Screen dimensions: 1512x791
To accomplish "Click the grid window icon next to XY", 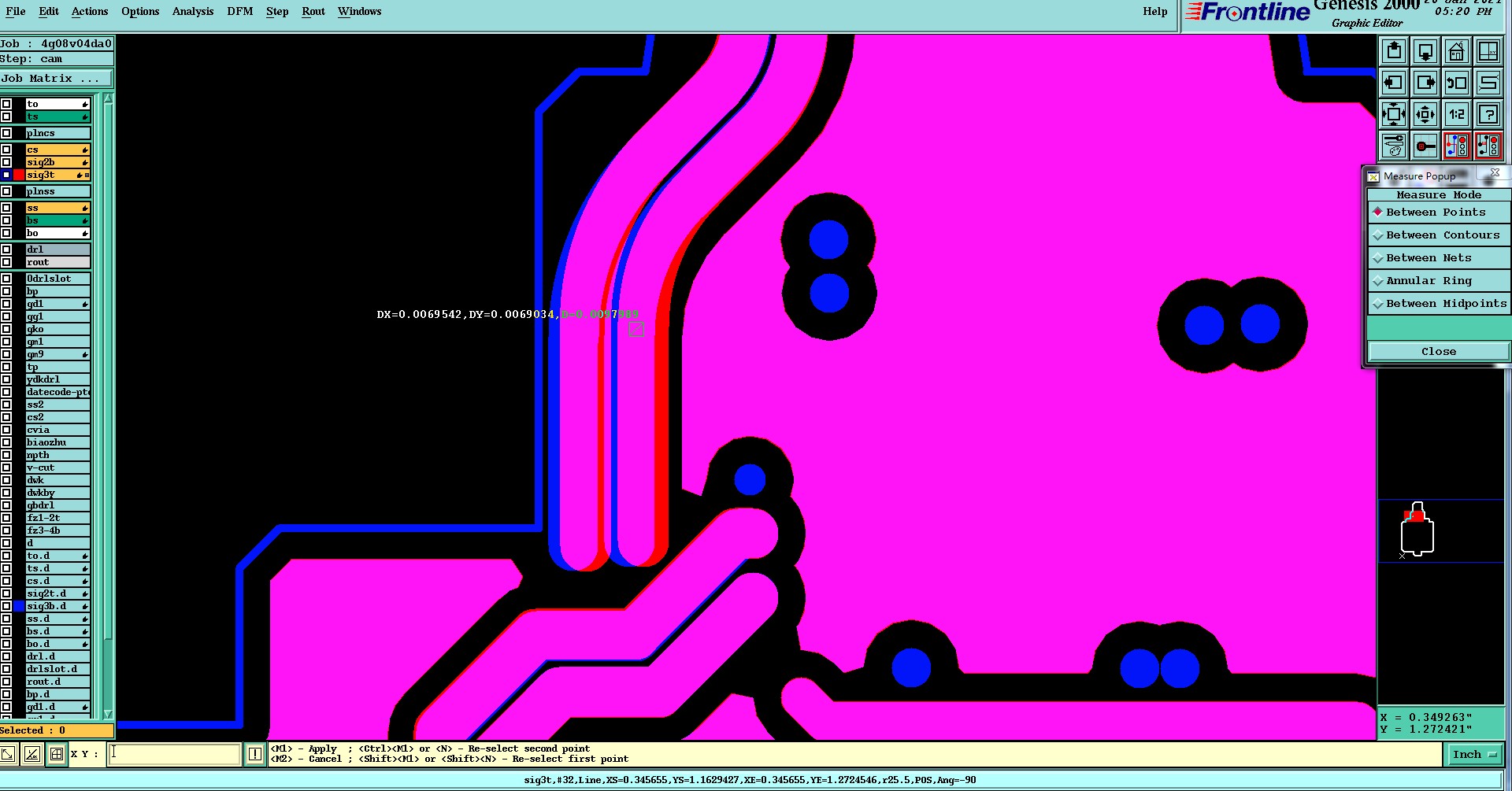I will [57, 754].
